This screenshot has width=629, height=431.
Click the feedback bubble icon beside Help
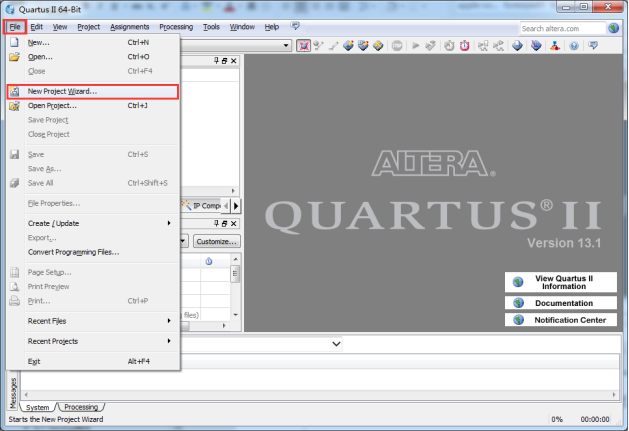[x=295, y=26]
